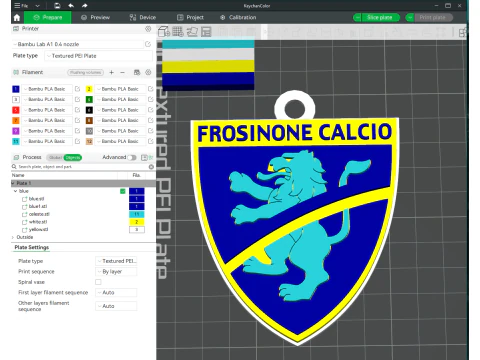Open filament settings gear icon
Screen dimensions: 480x360
[x=148, y=72]
